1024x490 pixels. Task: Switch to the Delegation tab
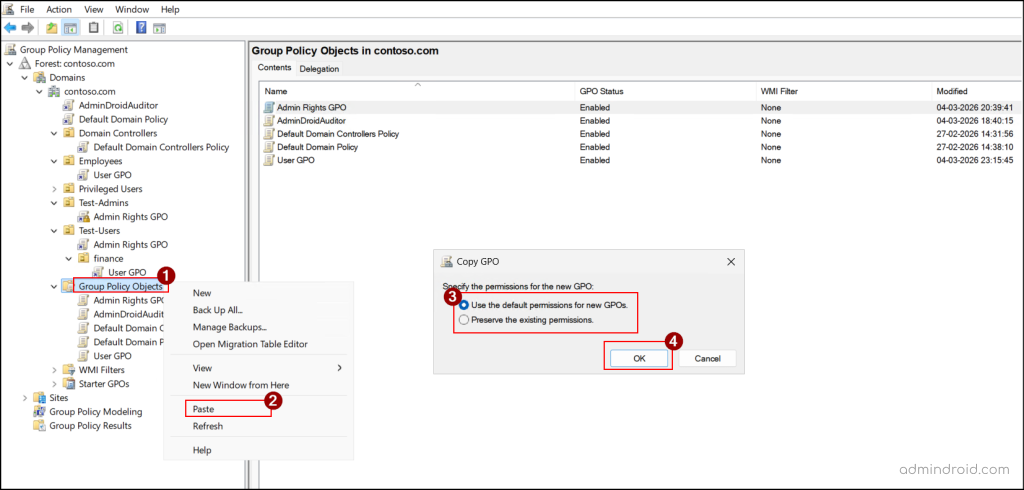pyautogui.click(x=319, y=69)
